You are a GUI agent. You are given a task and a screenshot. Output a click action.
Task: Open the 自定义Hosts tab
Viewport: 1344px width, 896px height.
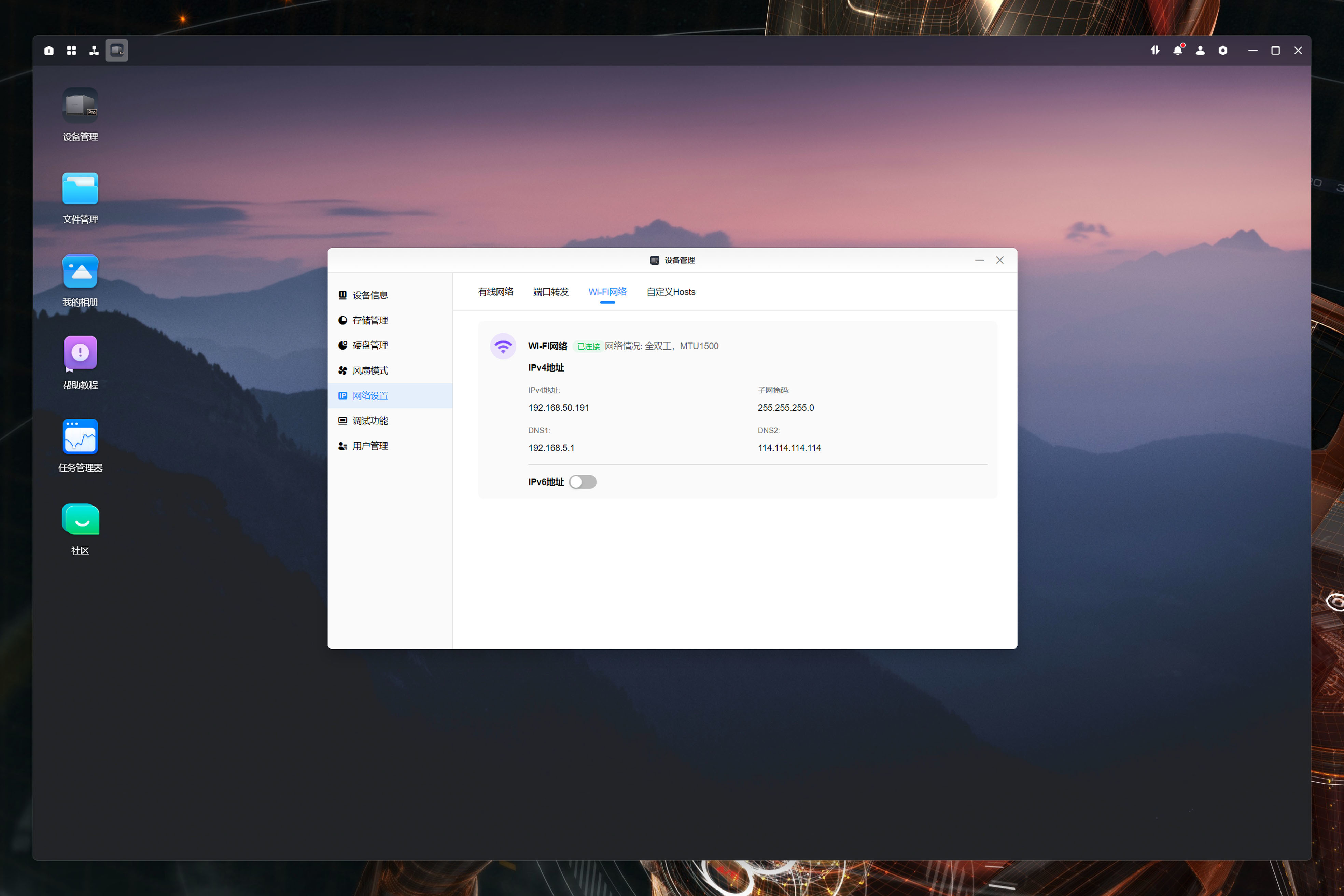pos(670,292)
